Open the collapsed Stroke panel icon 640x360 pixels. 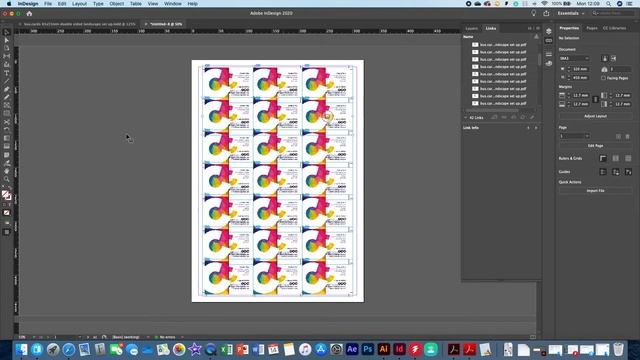[x=549, y=53]
